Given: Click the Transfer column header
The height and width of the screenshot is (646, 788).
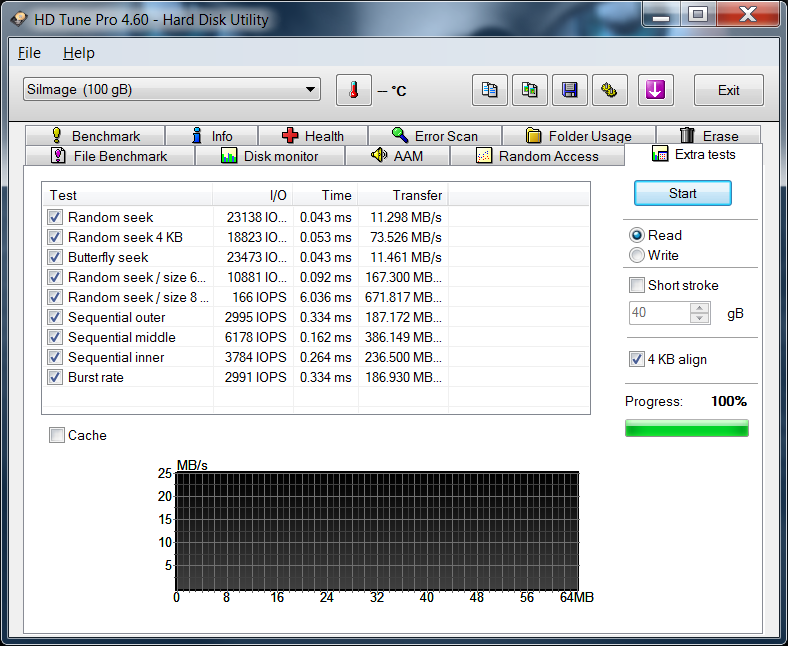Looking at the screenshot, I should [x=402, y=195].
